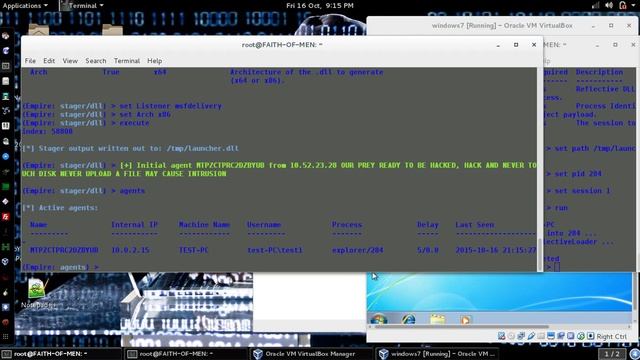The height and width of the screenshot is (360, 640).
Task: Click the VirtualBox shared folders status icon
Action: tap(541, 336)
